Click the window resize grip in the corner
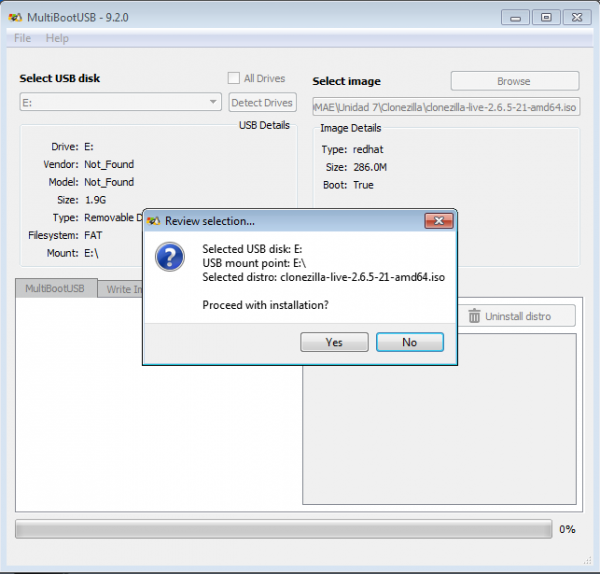Viewport: 600px width, 574px height. [588, 561]
